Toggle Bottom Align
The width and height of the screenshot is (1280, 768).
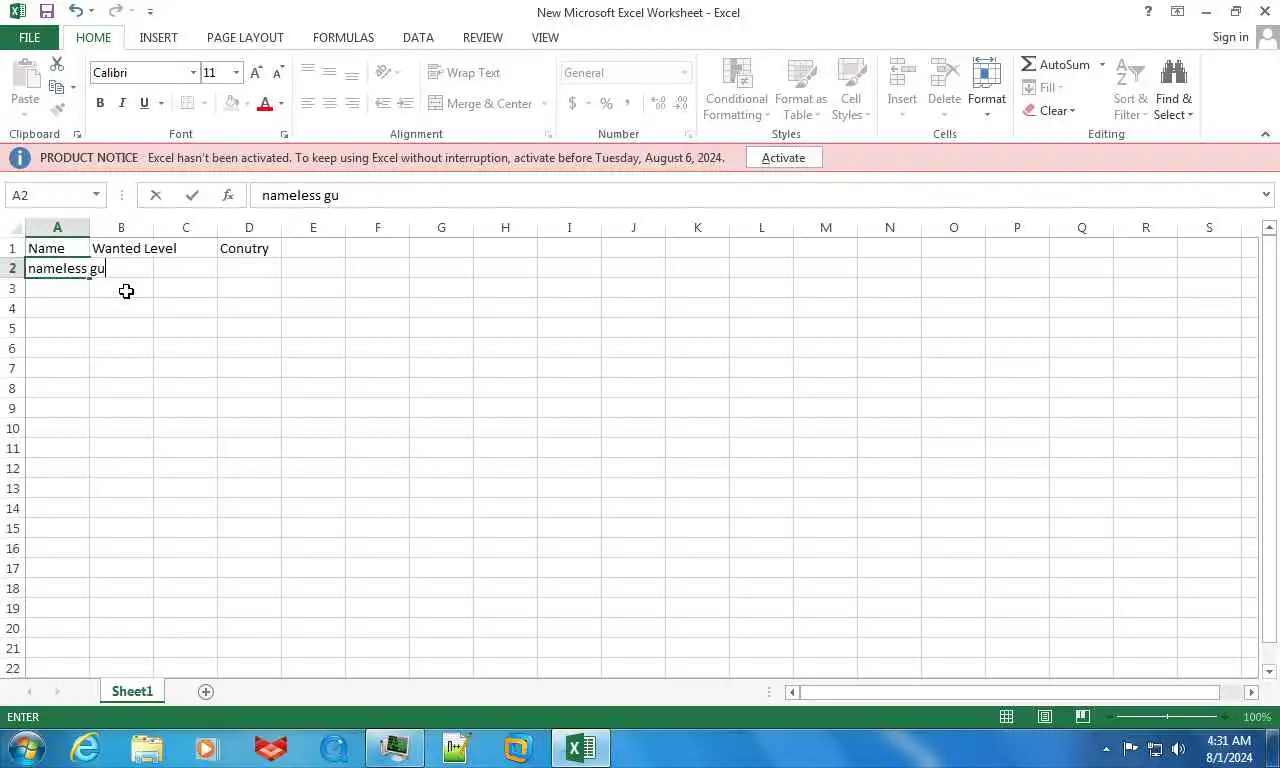[352, 73]
